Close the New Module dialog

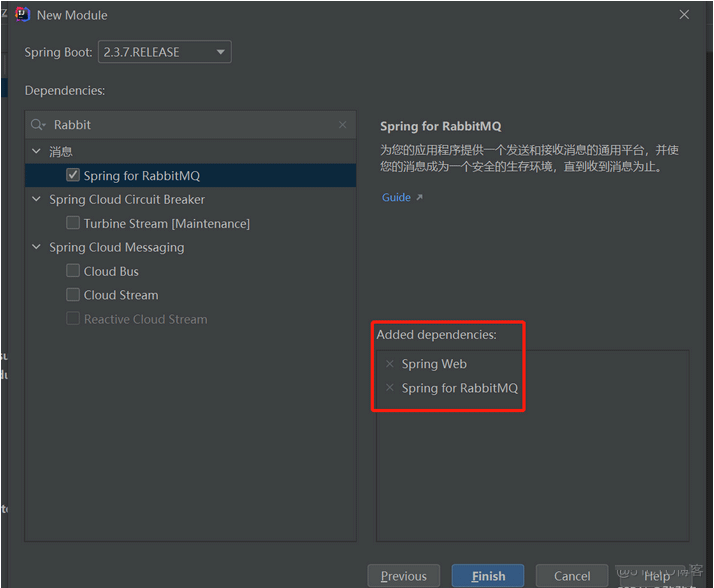coord(684,15)
